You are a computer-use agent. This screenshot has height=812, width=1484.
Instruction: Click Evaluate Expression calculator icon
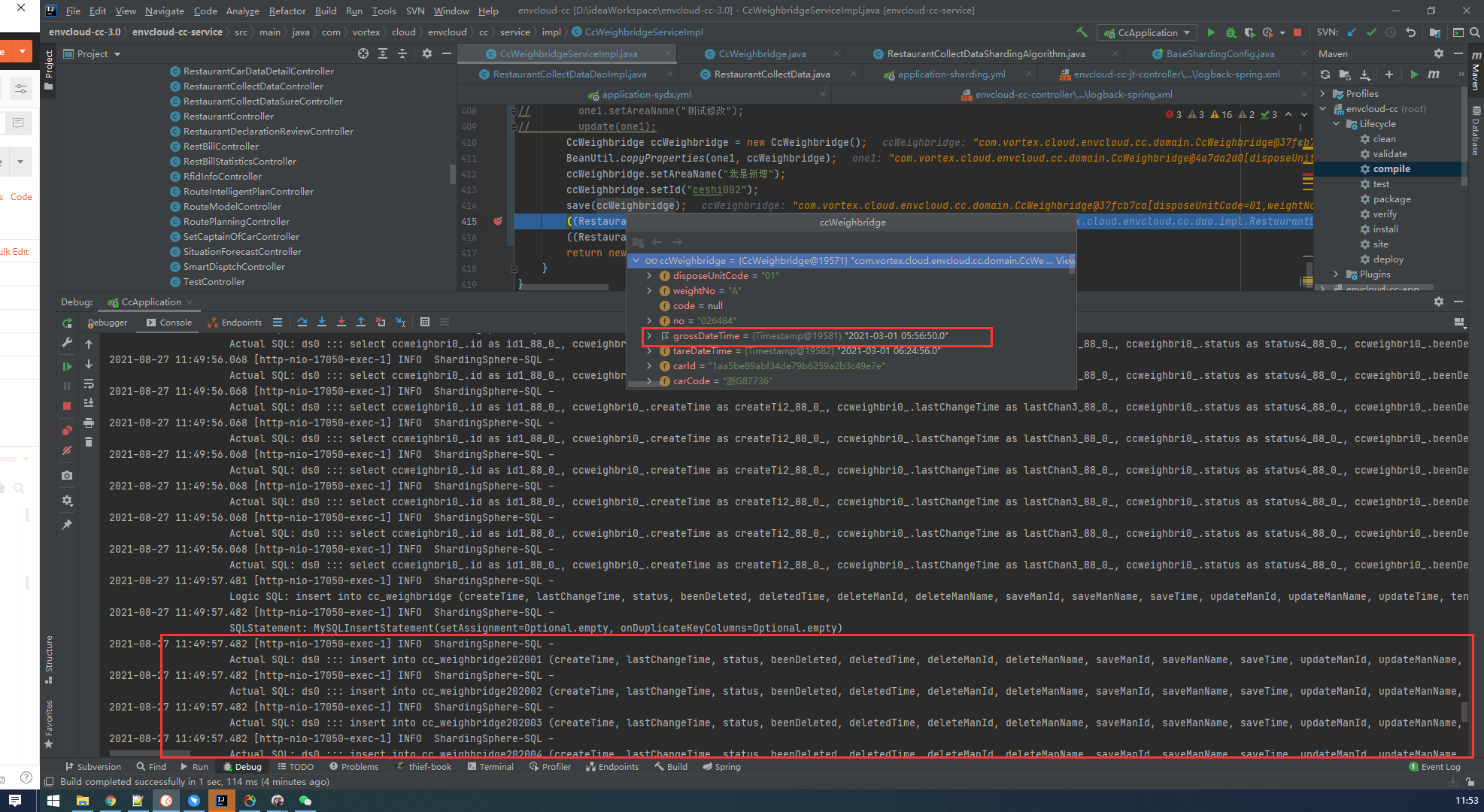[425, 322]
